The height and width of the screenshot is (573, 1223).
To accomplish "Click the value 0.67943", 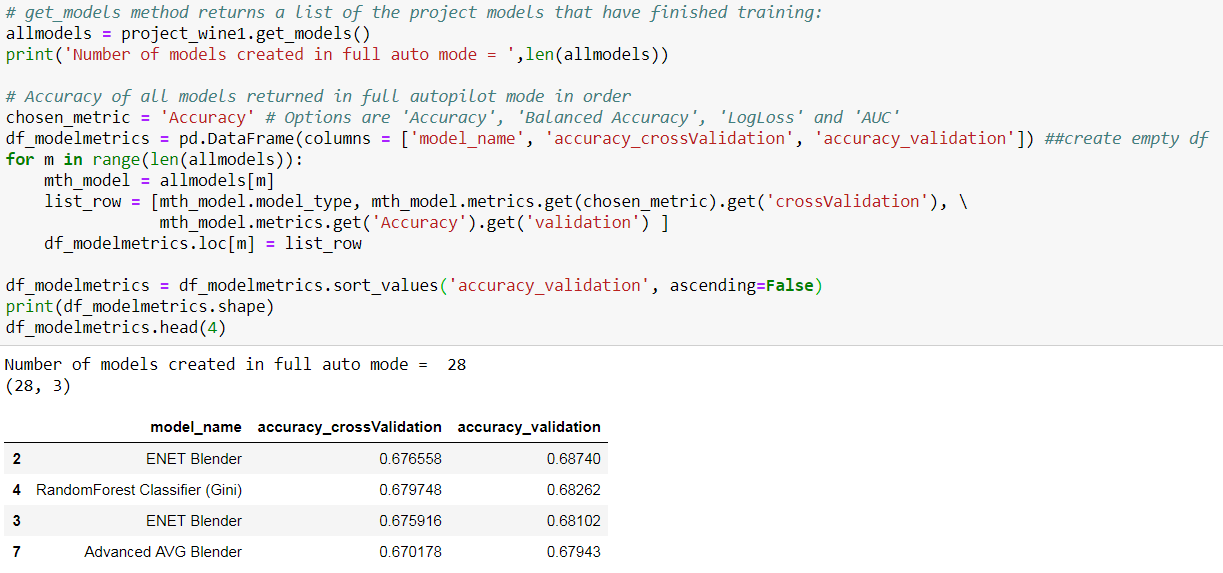I will 574,552.
